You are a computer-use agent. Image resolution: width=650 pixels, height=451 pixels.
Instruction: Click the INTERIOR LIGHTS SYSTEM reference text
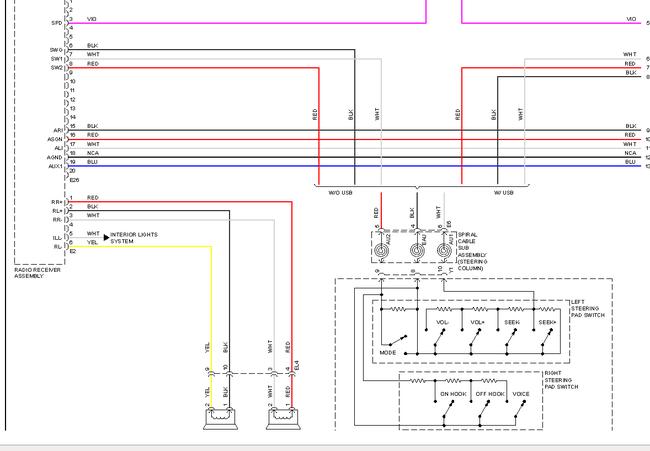[x=134, y=238]
